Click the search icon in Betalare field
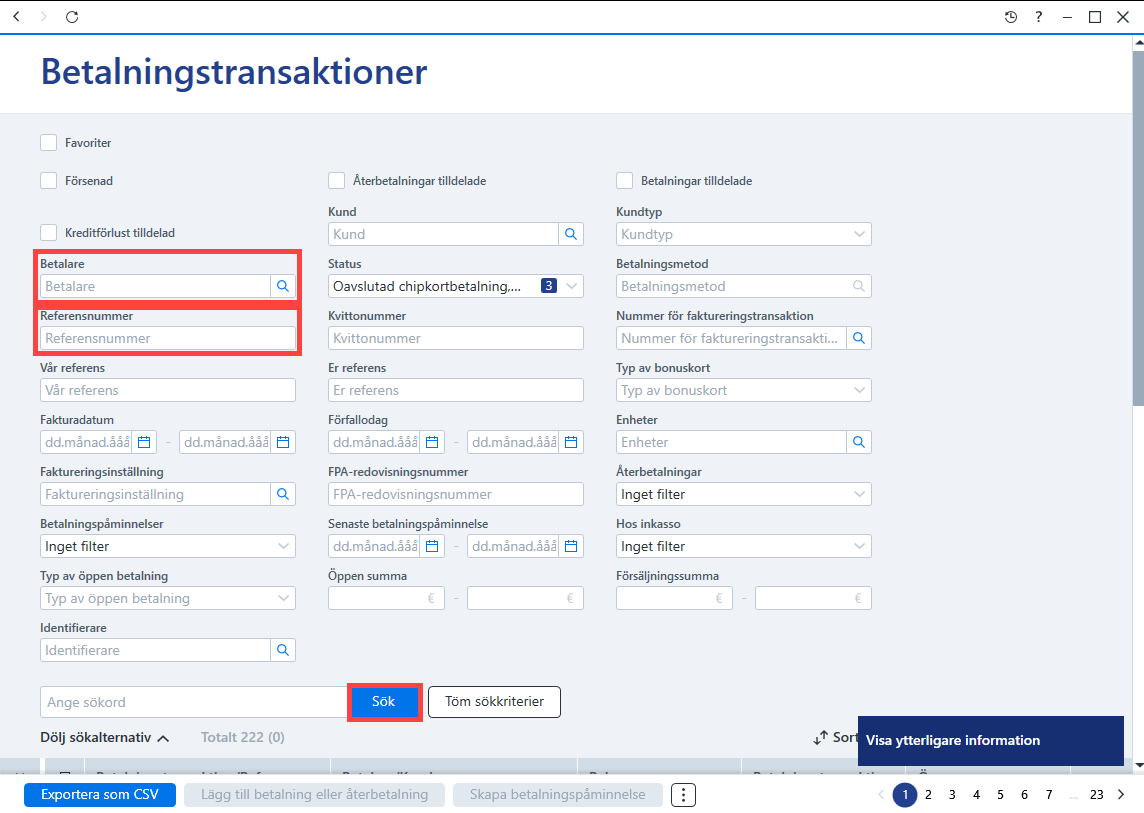Image resolution: width=1144 pixels, height=813 pixels. point(283,286)
